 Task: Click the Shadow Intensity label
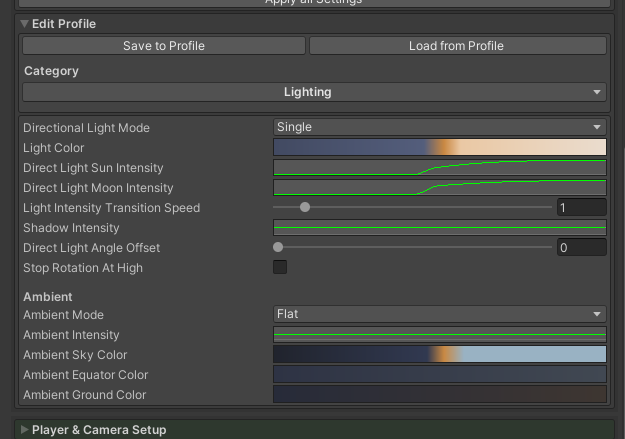tap(71, 228)
